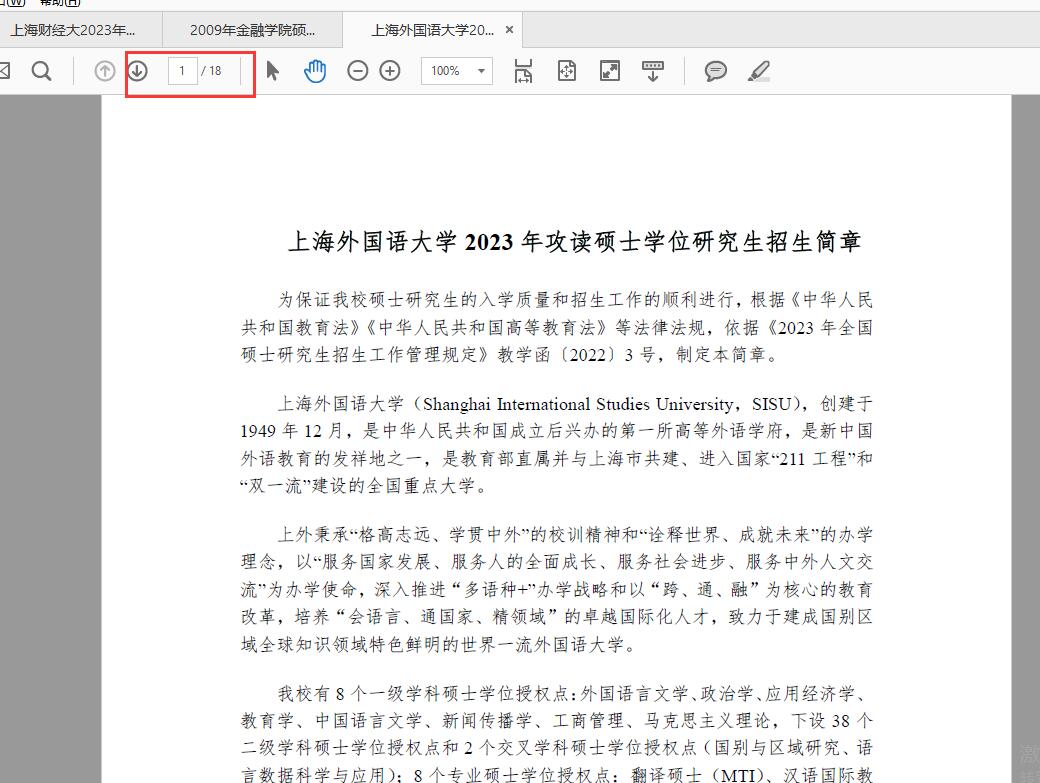
Task: Click the line starting 硕士研究生招生工作管理规定
Action: (x=509, y=355)
